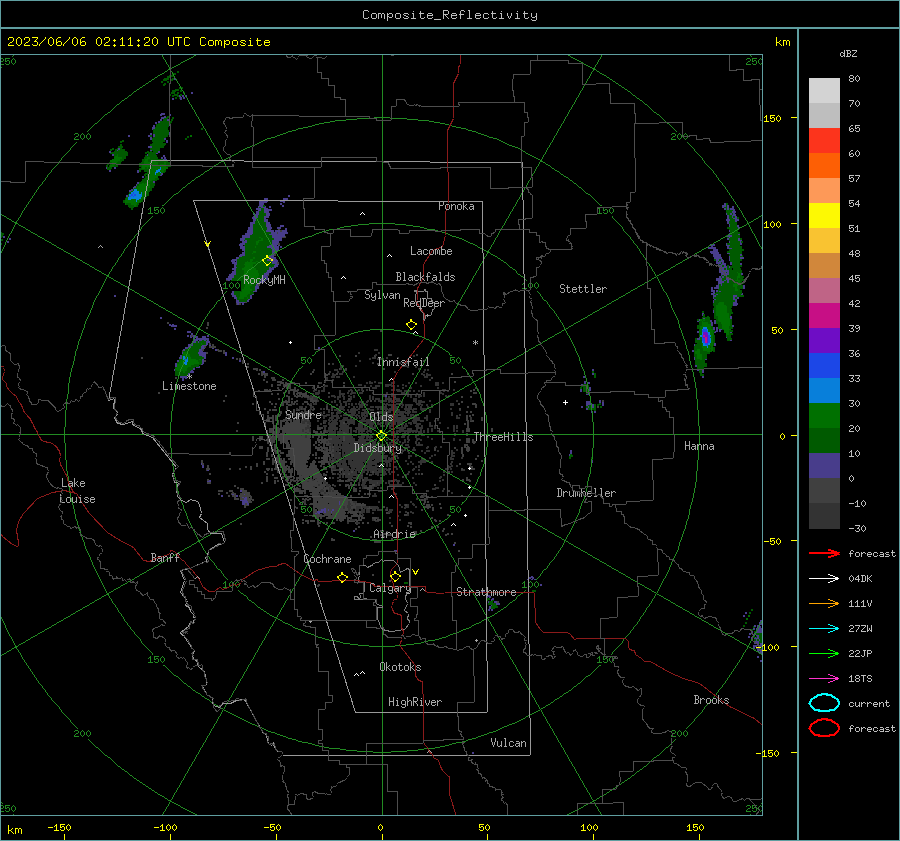Click the Brooks city label
The height and width of the screenshot is (841, 900).
(711, 700)
